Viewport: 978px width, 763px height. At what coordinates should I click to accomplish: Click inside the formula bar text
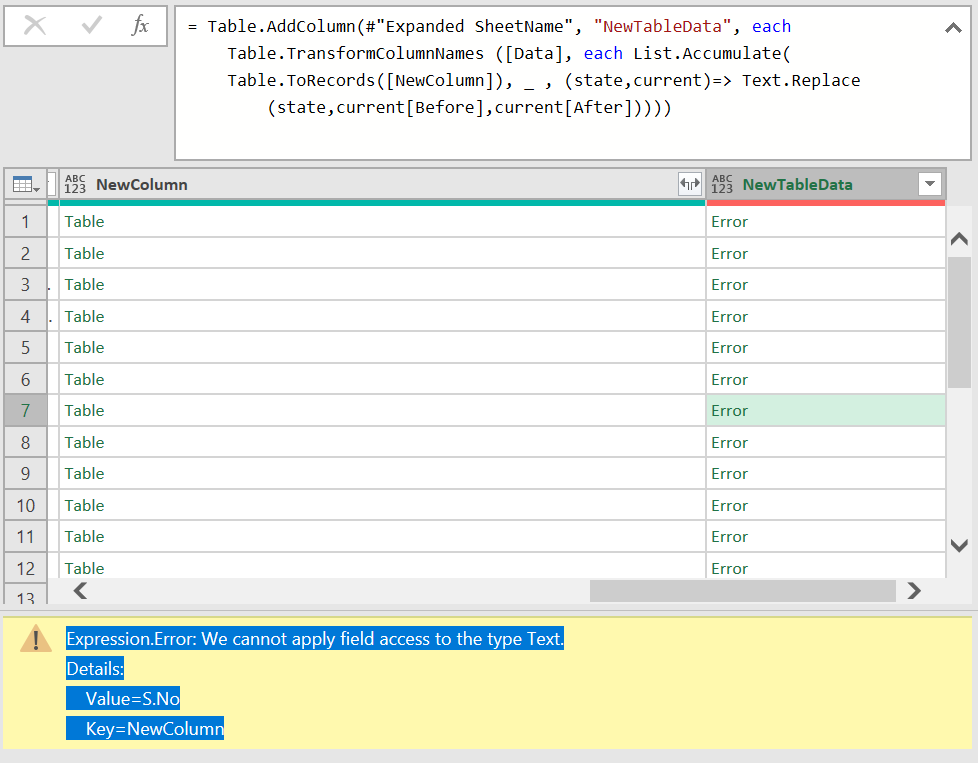573,83
